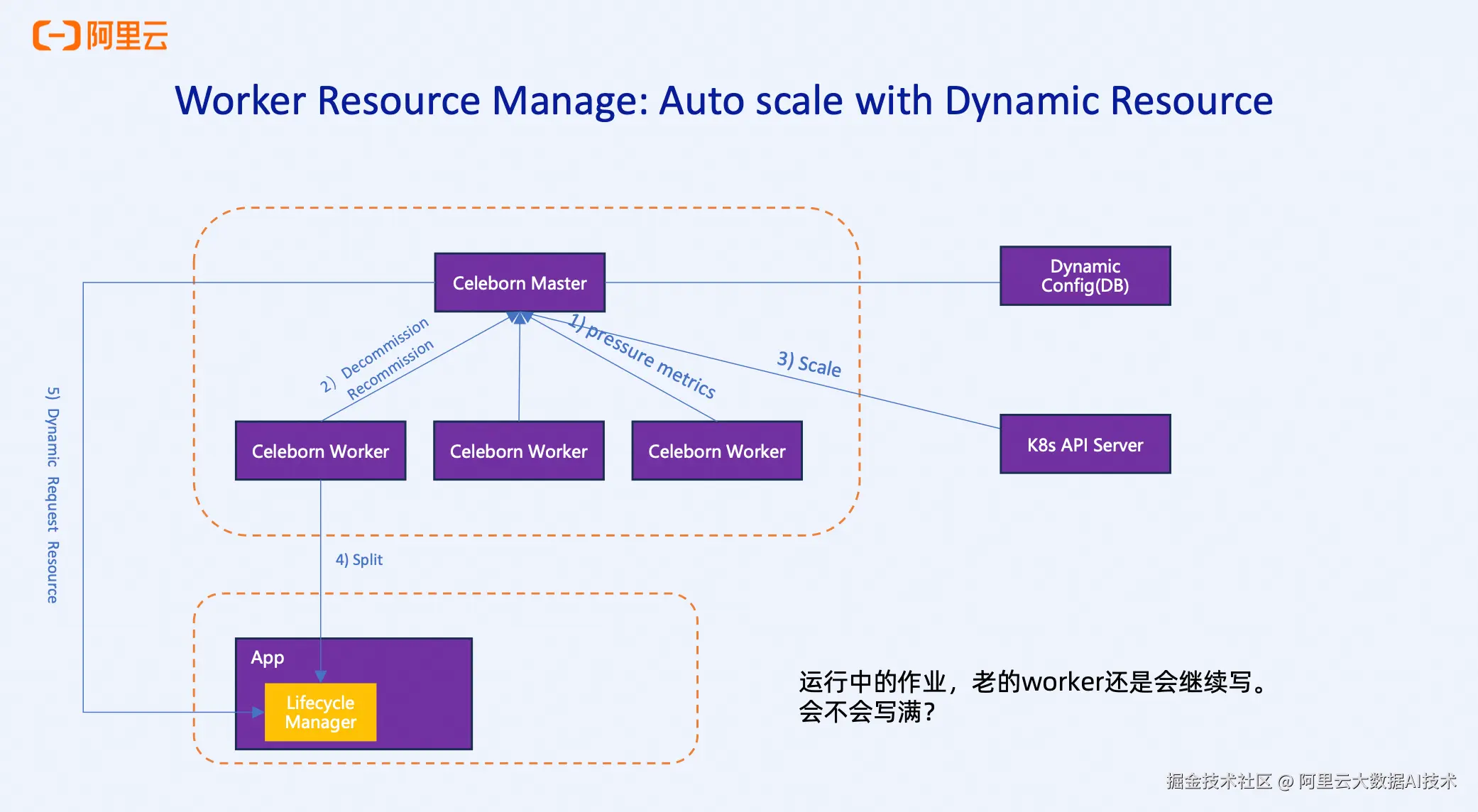Click the '4) Split' label
Viewport: 1478px width, 812px height.
pyautogui.click(x=358, y=559)
